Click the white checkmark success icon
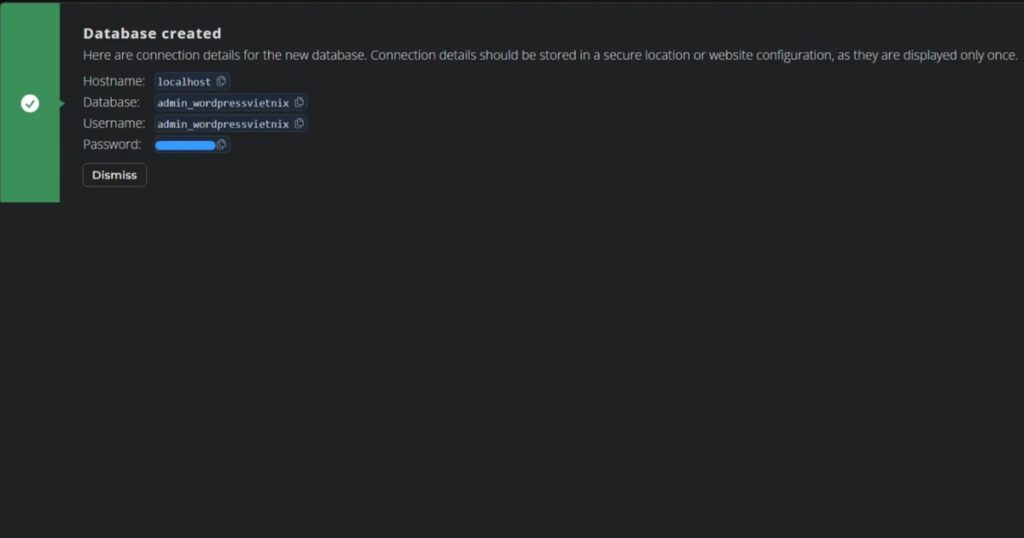This screenshot has width=1024, height=538. (30, 103)
